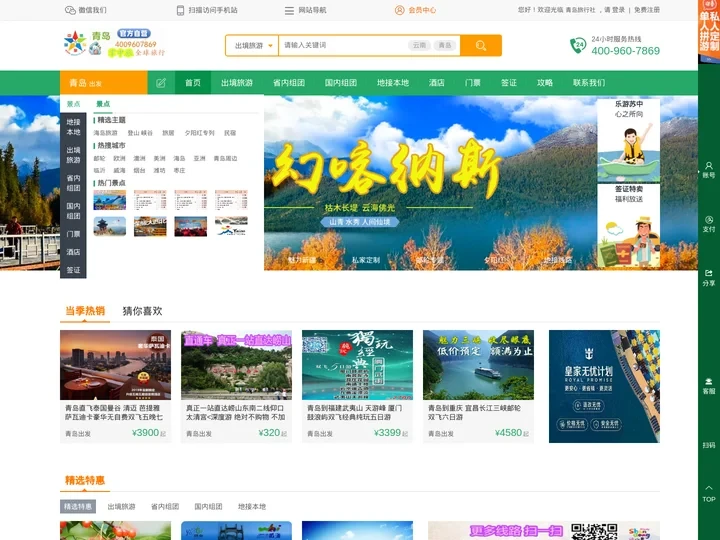Select the 地接本地 filter under 精选特惠
Image resolution: width=720 pixels, height=540 pixels.
[x=252, y=506]
